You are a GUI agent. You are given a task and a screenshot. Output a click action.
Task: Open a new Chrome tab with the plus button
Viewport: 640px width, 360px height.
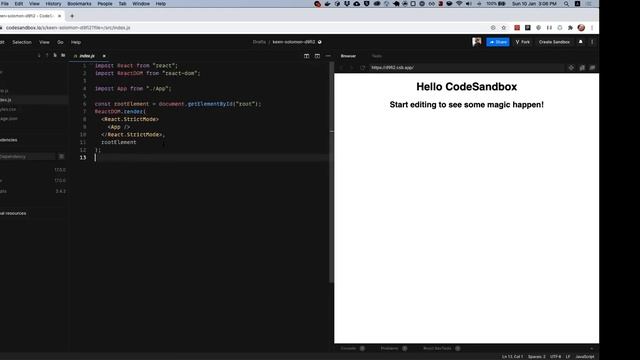point(72,16)
